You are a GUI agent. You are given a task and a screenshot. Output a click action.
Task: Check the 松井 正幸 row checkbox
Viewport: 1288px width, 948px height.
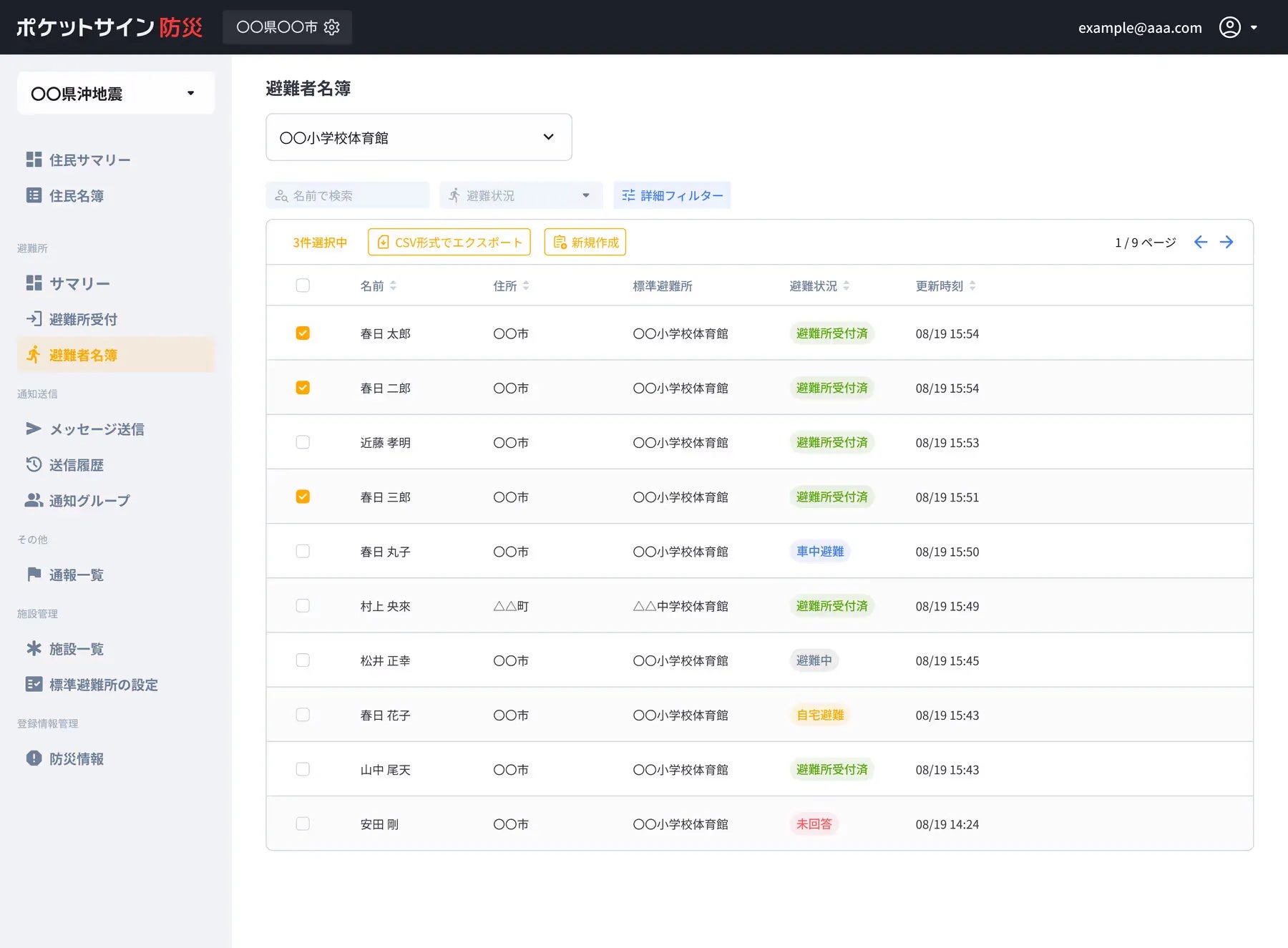303,660
